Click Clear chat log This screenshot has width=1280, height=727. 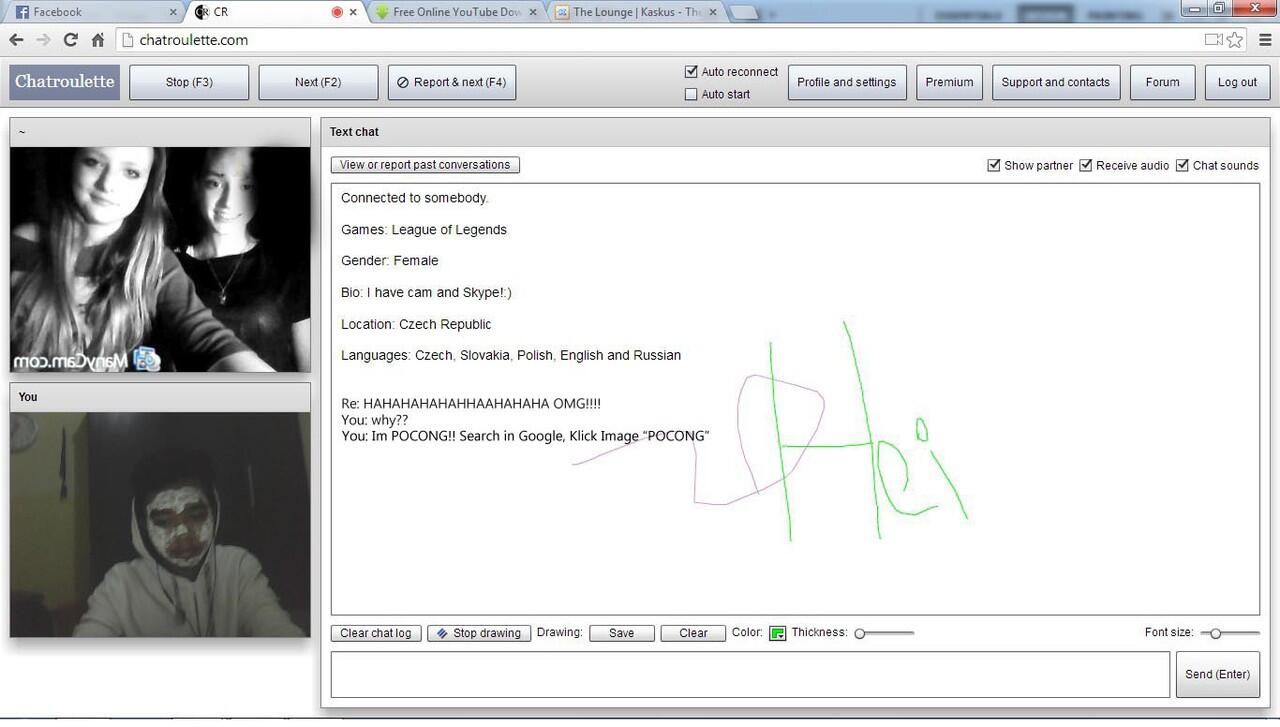coord(375,633)
